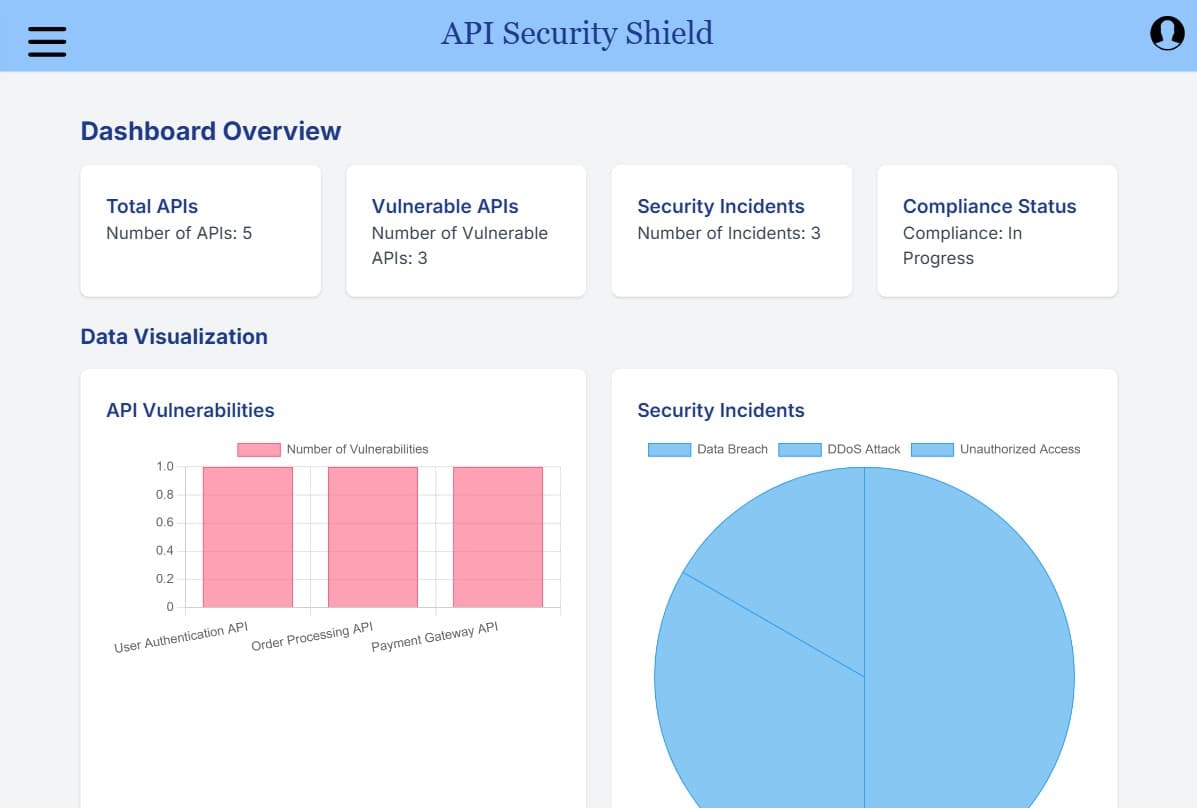Click the Security Incidents card
This screenshot has height=808, width=1197.
tap(731, 230)
